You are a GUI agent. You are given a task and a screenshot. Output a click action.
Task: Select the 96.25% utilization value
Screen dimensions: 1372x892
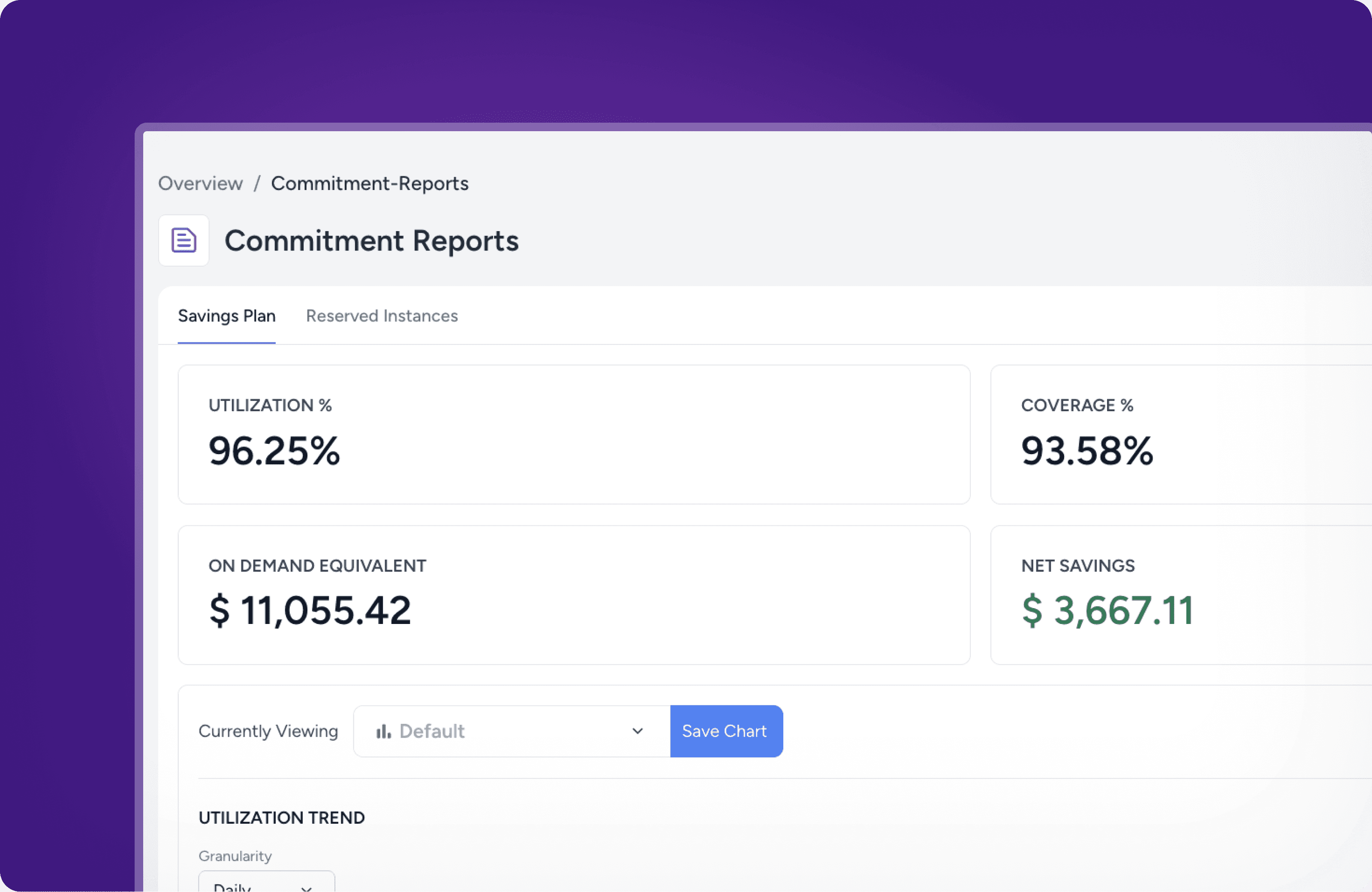point(274,450)
